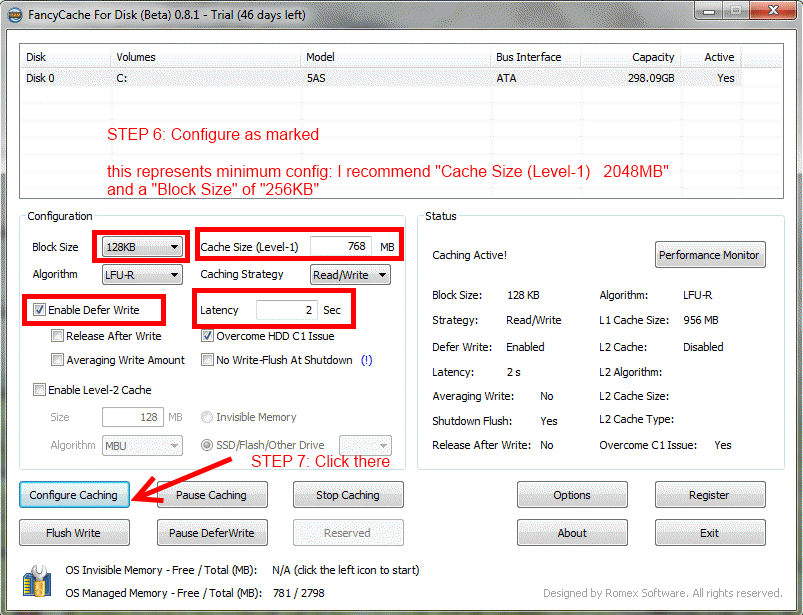
Task: Open the Performance Monitor
Action: (710, 255)
